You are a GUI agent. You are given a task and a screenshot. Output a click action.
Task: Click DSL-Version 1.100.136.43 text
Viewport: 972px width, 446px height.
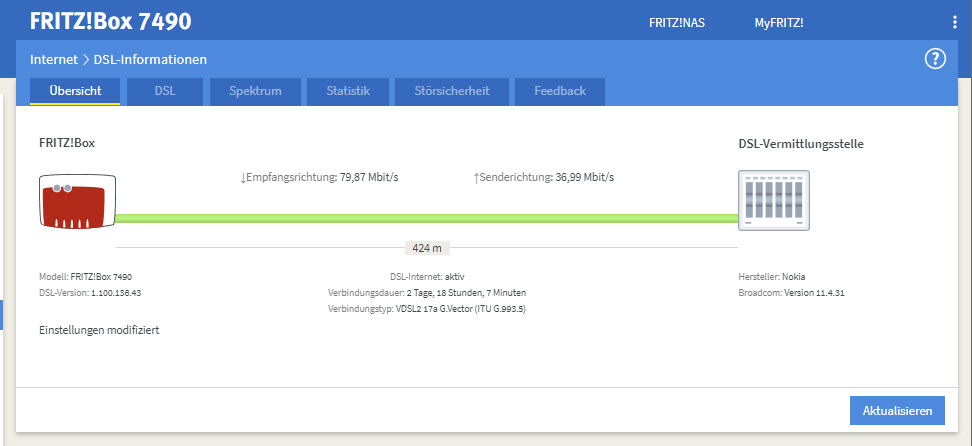coord(91,293)
